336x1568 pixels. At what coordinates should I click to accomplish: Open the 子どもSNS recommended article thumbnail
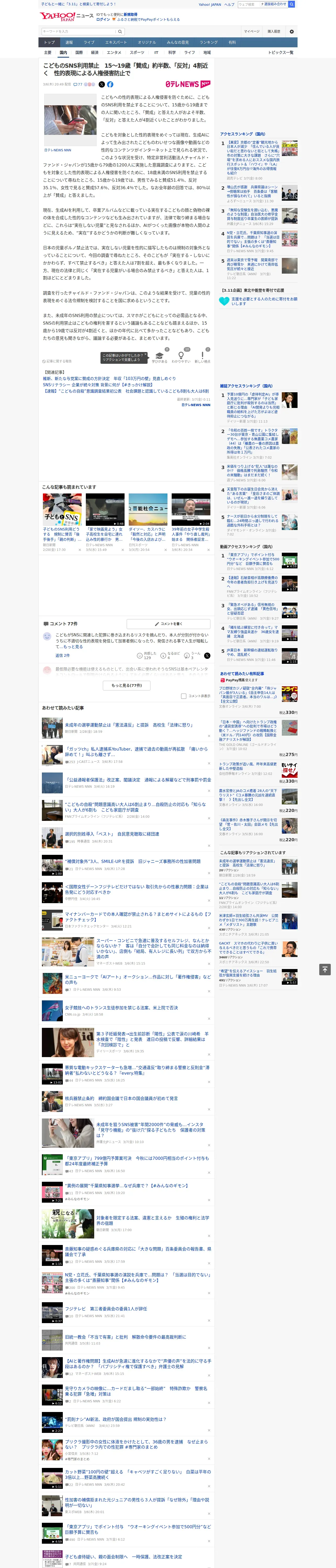pyautogui.click(x=62, y=510)
